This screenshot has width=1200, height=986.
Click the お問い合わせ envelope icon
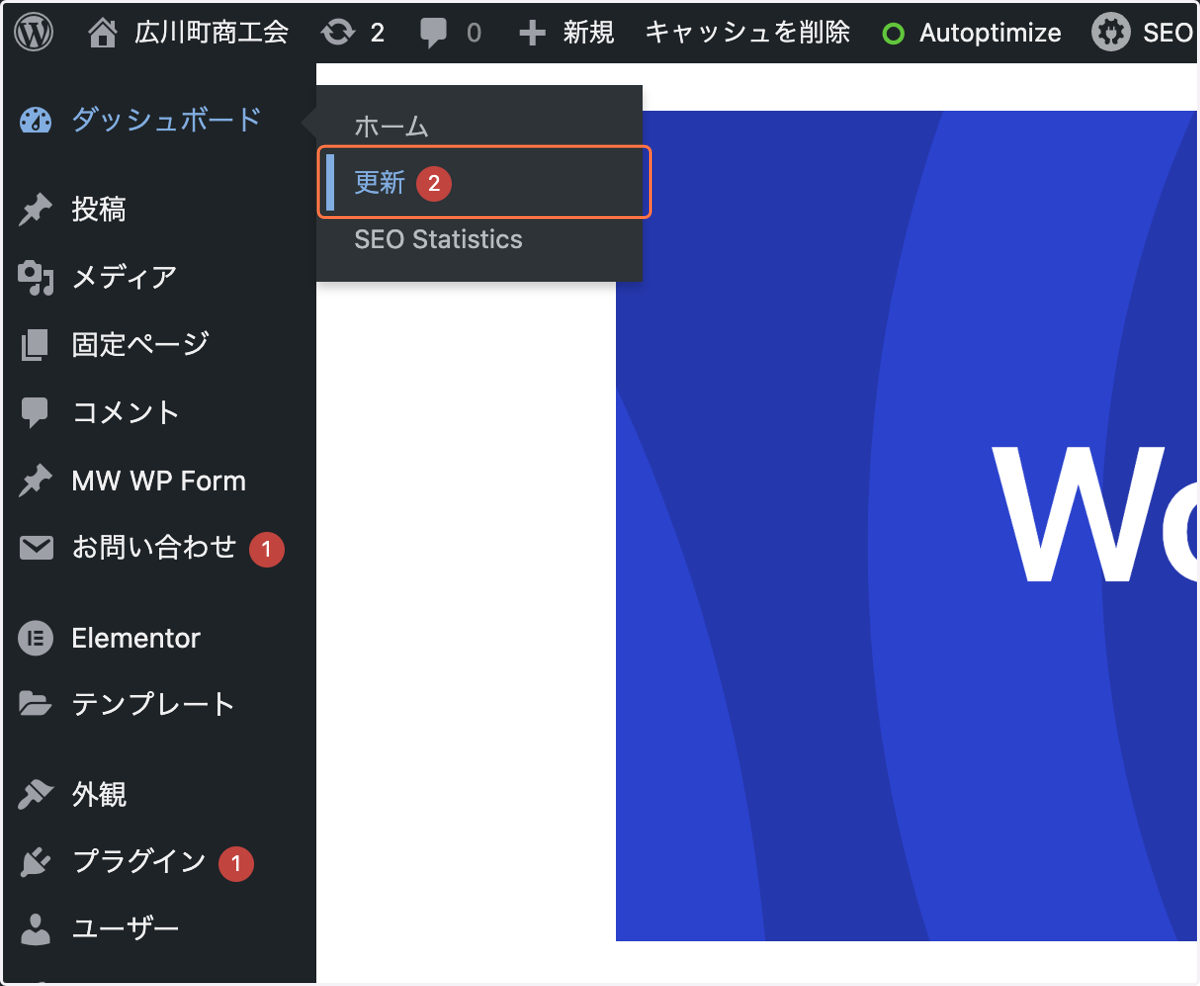36,548
